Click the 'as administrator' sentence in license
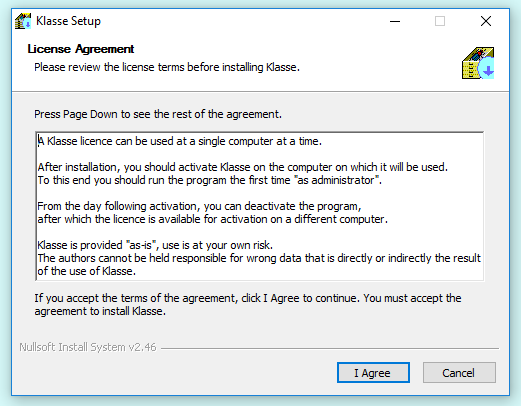This screenshot has height=406, width=521. (x=209, y=180)
